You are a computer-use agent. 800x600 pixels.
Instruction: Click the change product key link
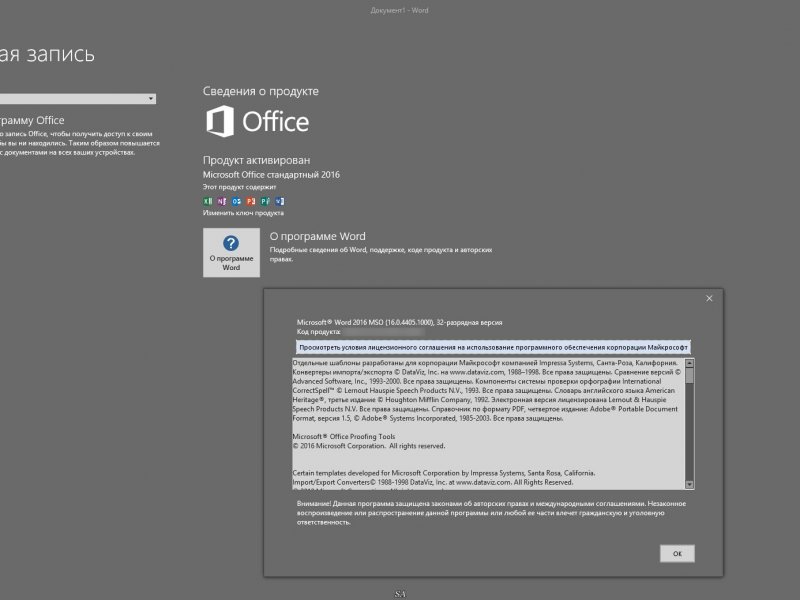[243, 213]
